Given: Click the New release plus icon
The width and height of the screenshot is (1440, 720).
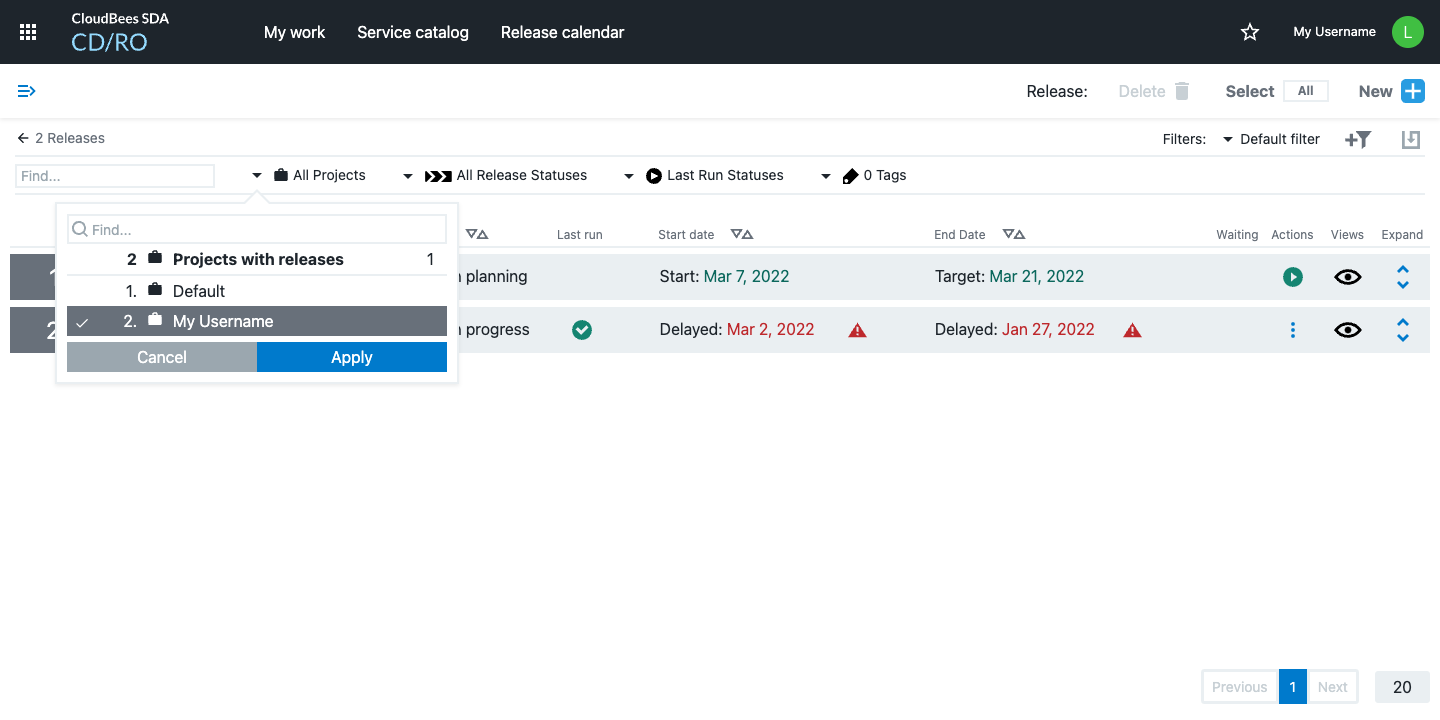Looking at the screenshot, I should tap(1412, 91).
